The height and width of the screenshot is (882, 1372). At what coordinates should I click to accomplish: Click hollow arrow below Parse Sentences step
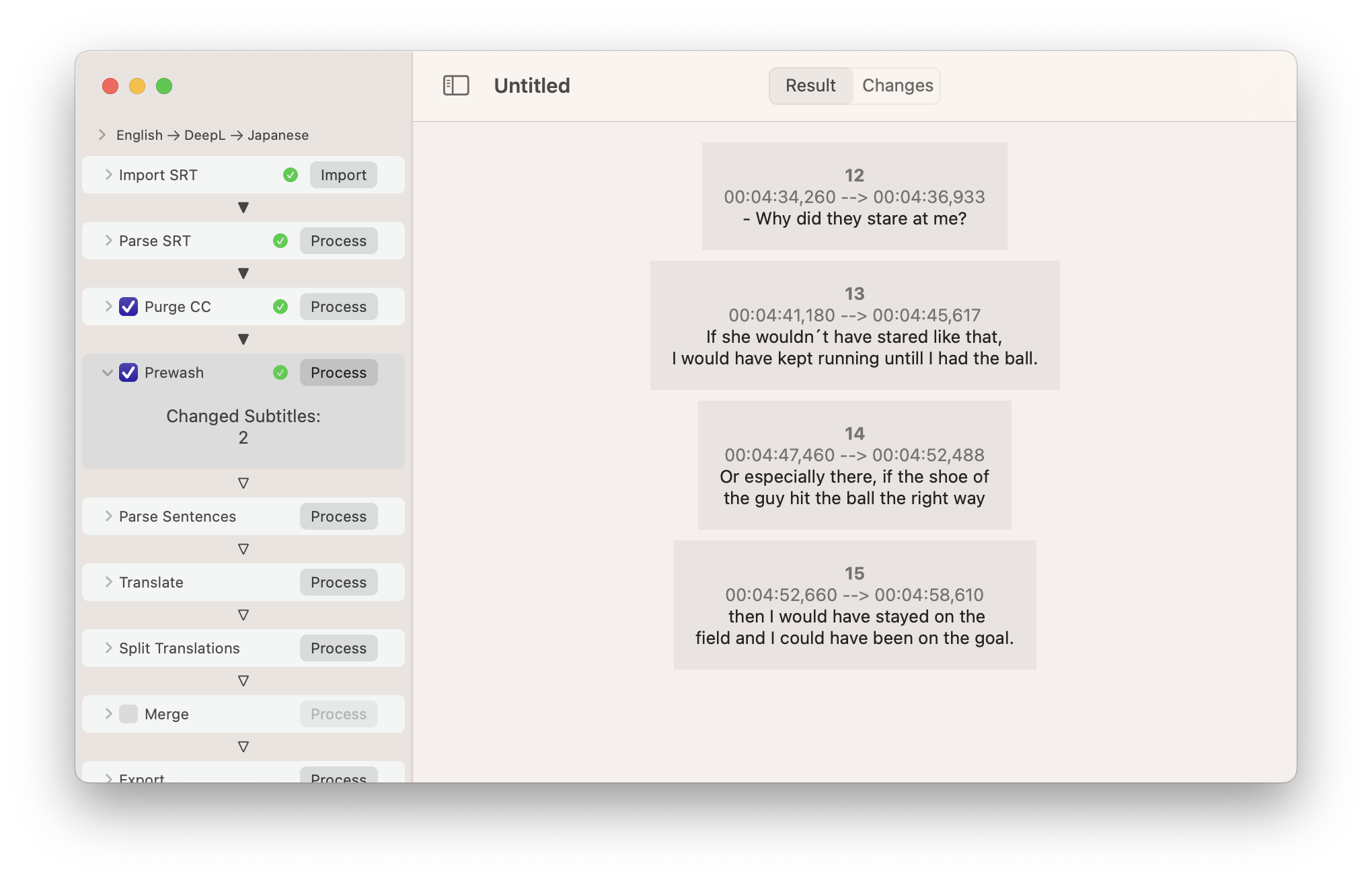point(243,549)
